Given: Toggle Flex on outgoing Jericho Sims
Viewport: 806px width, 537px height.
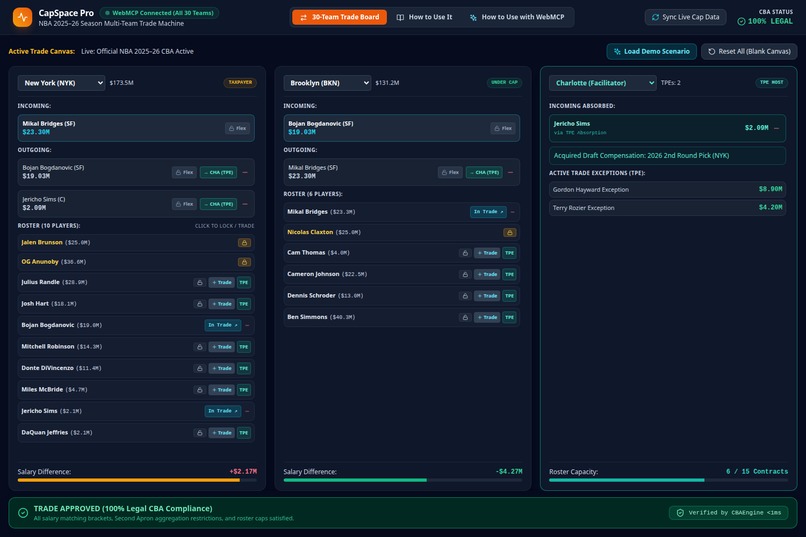Looking at the screenshot, I should pos(184,205).
